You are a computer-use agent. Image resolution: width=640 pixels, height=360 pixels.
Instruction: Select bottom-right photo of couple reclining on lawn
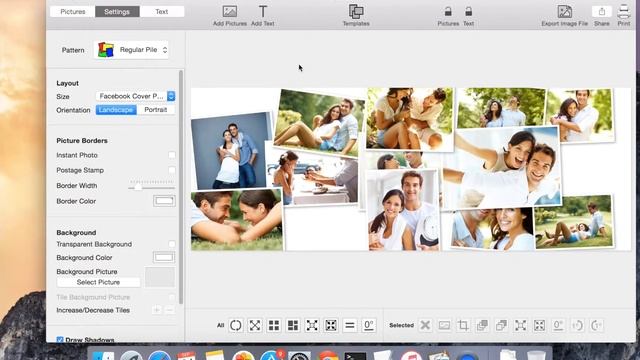click(574, 222)
